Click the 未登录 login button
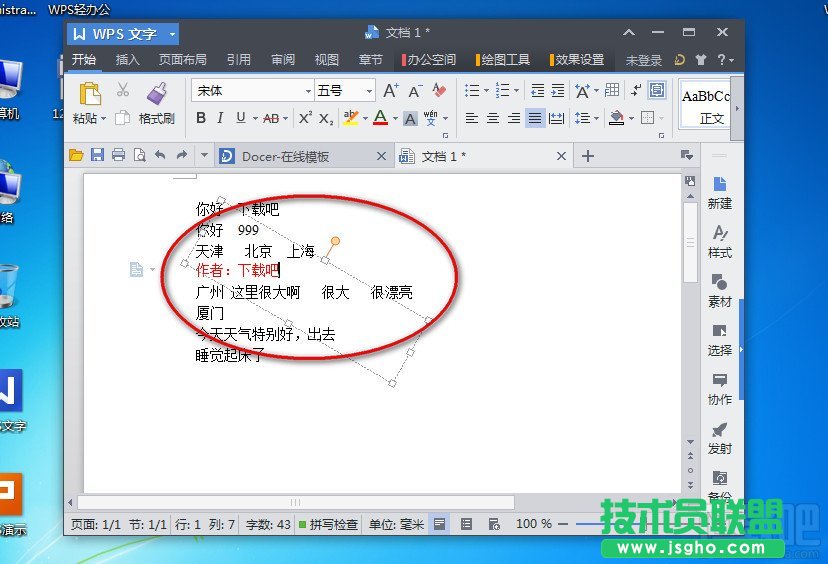 point(644,60)
